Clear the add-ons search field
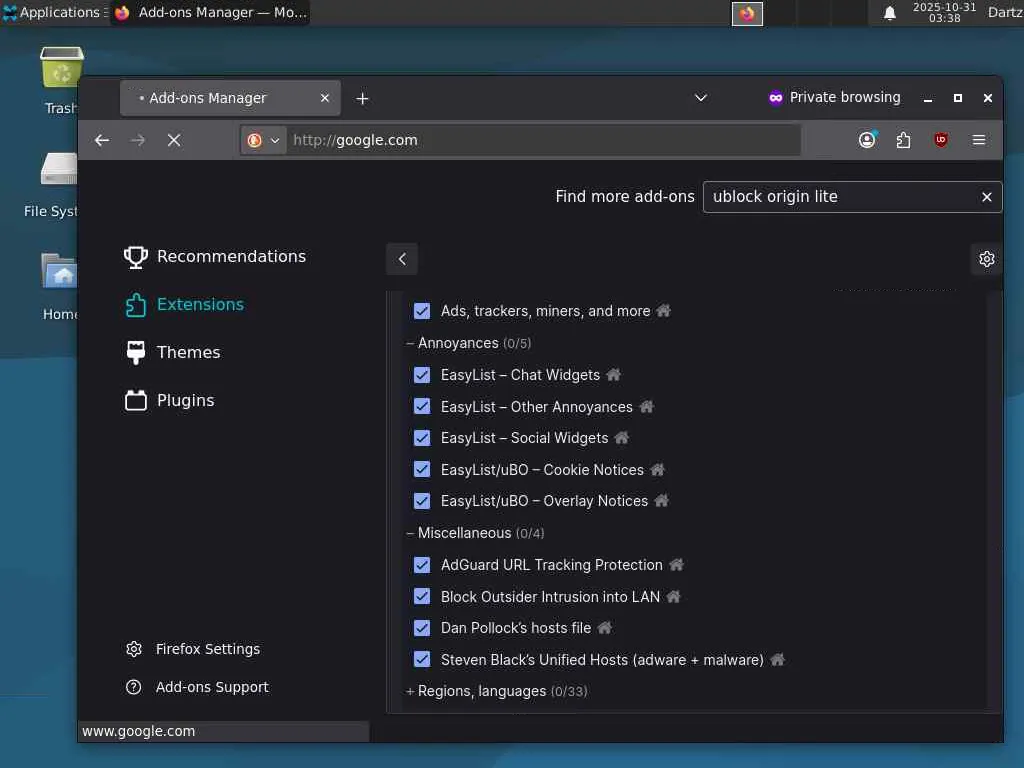 tap(987, 197)
